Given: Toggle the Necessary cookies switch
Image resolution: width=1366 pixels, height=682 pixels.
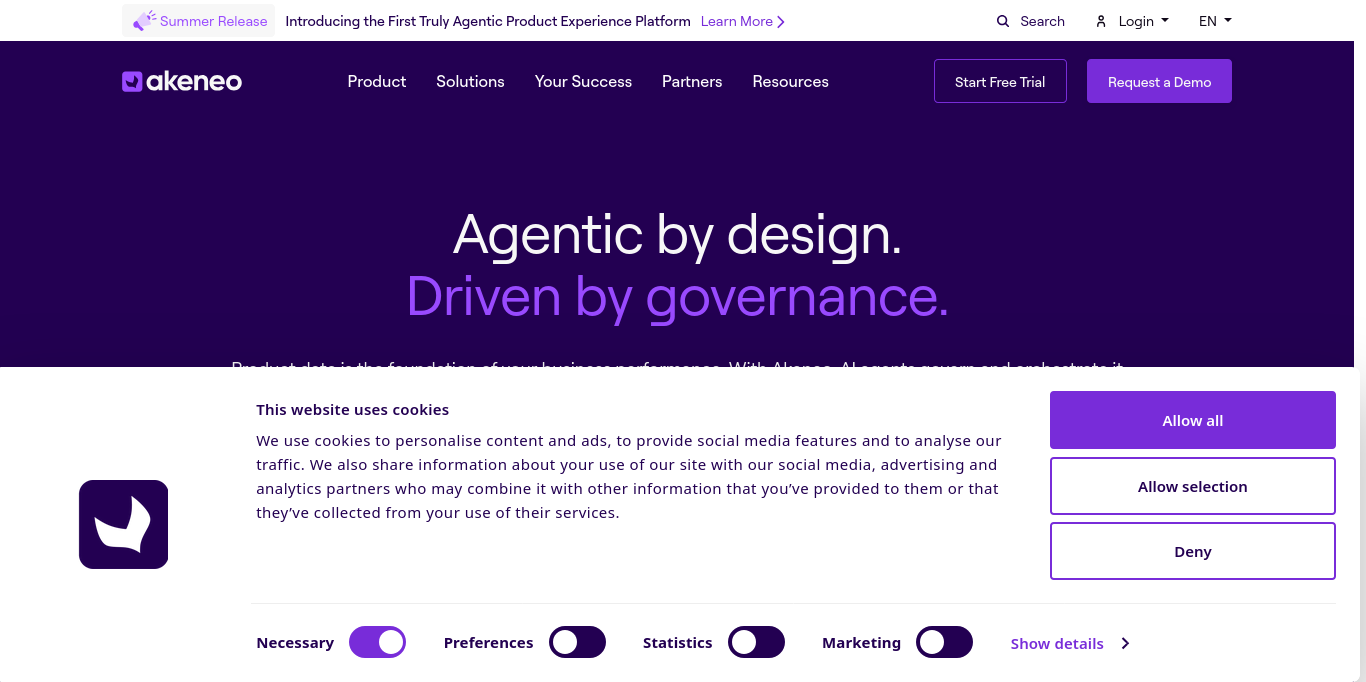Looking at the screenshot, I should pos(377,642).
